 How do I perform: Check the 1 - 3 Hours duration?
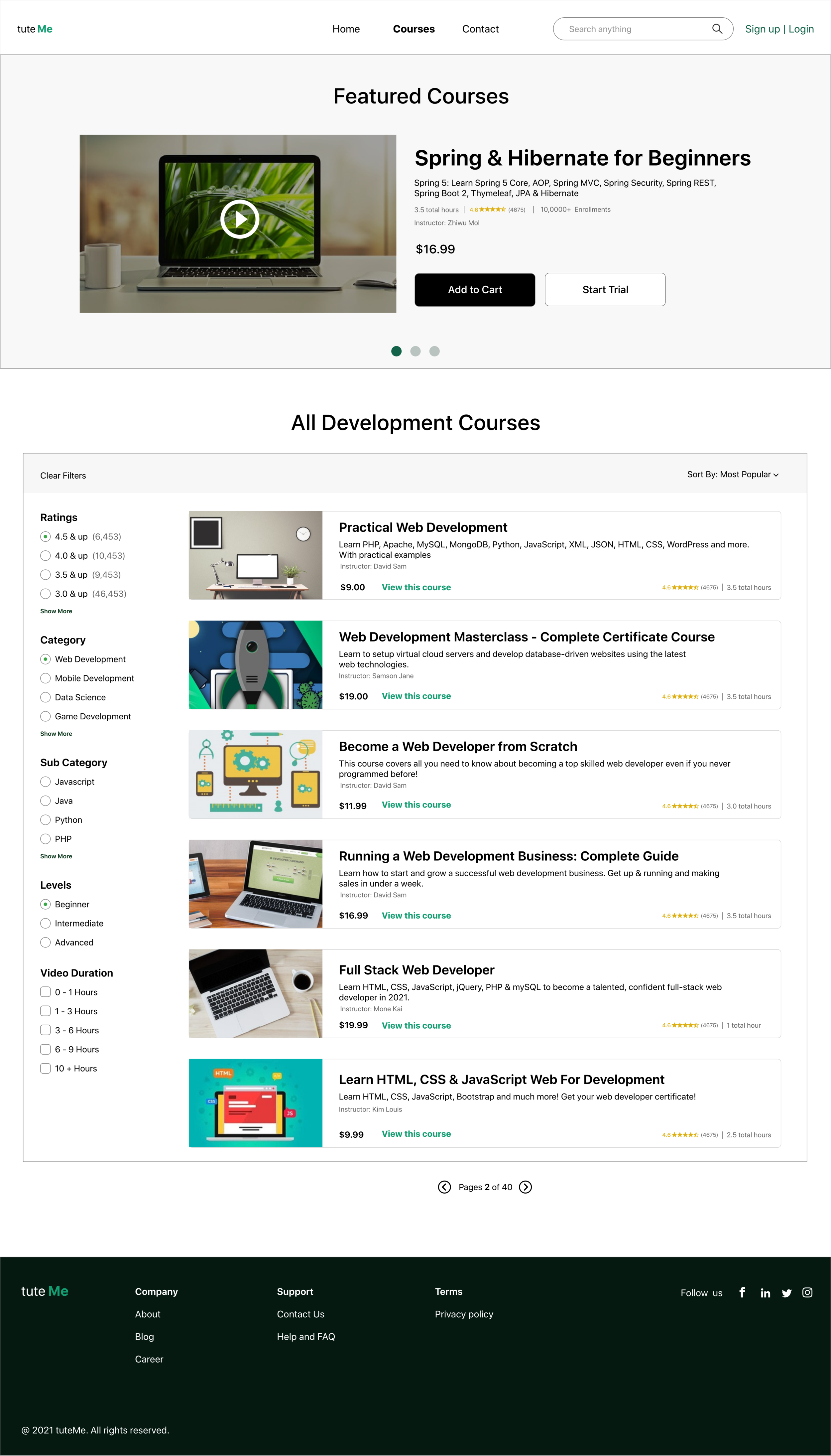click(46, 1011)
